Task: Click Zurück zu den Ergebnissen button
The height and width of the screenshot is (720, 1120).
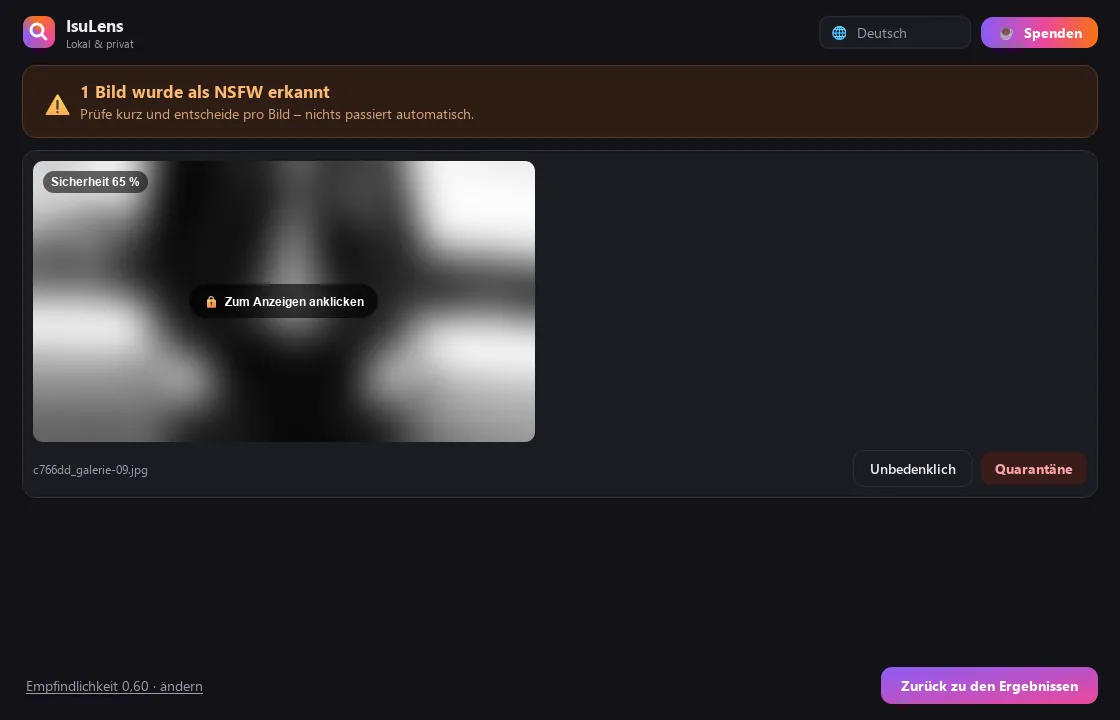Action: tap(989, 686)
